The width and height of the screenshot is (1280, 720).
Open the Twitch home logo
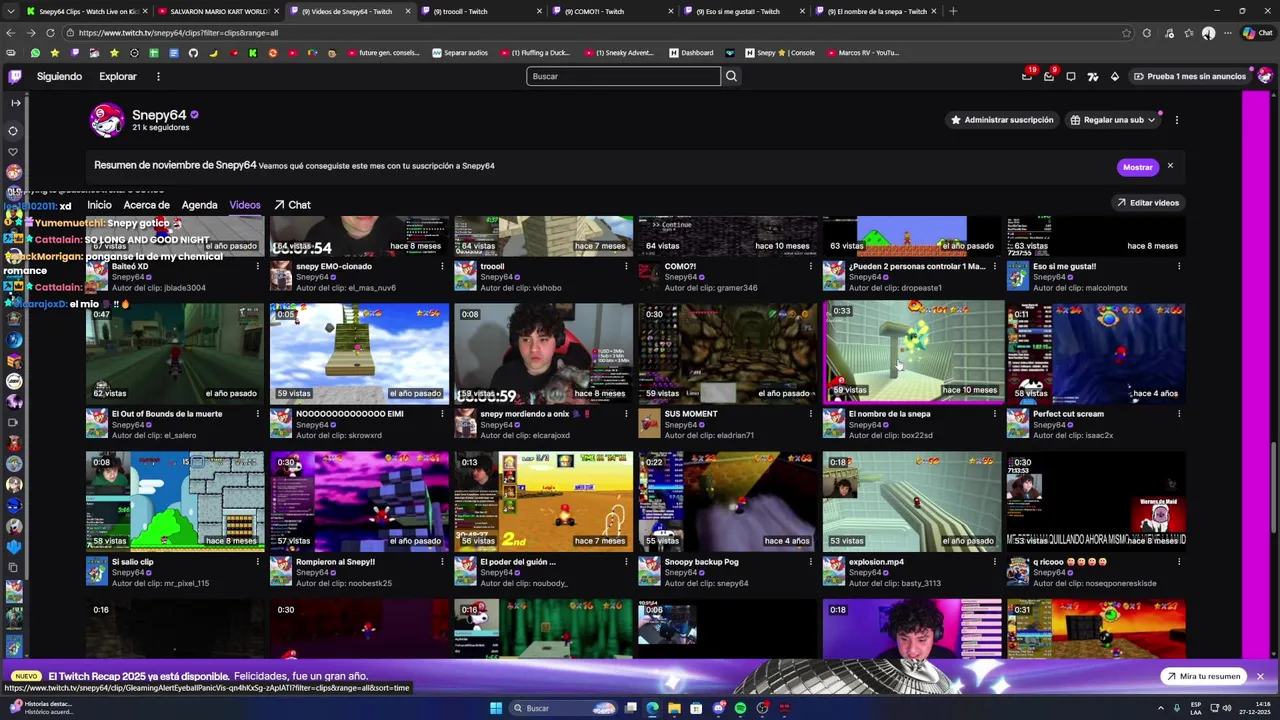point(15,76)
